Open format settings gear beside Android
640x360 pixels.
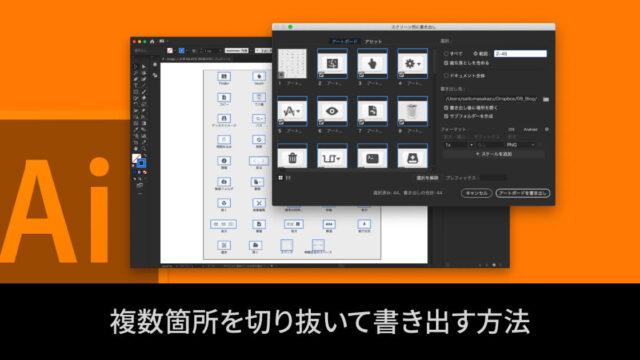pyautogui.click(x=547, y=129)
